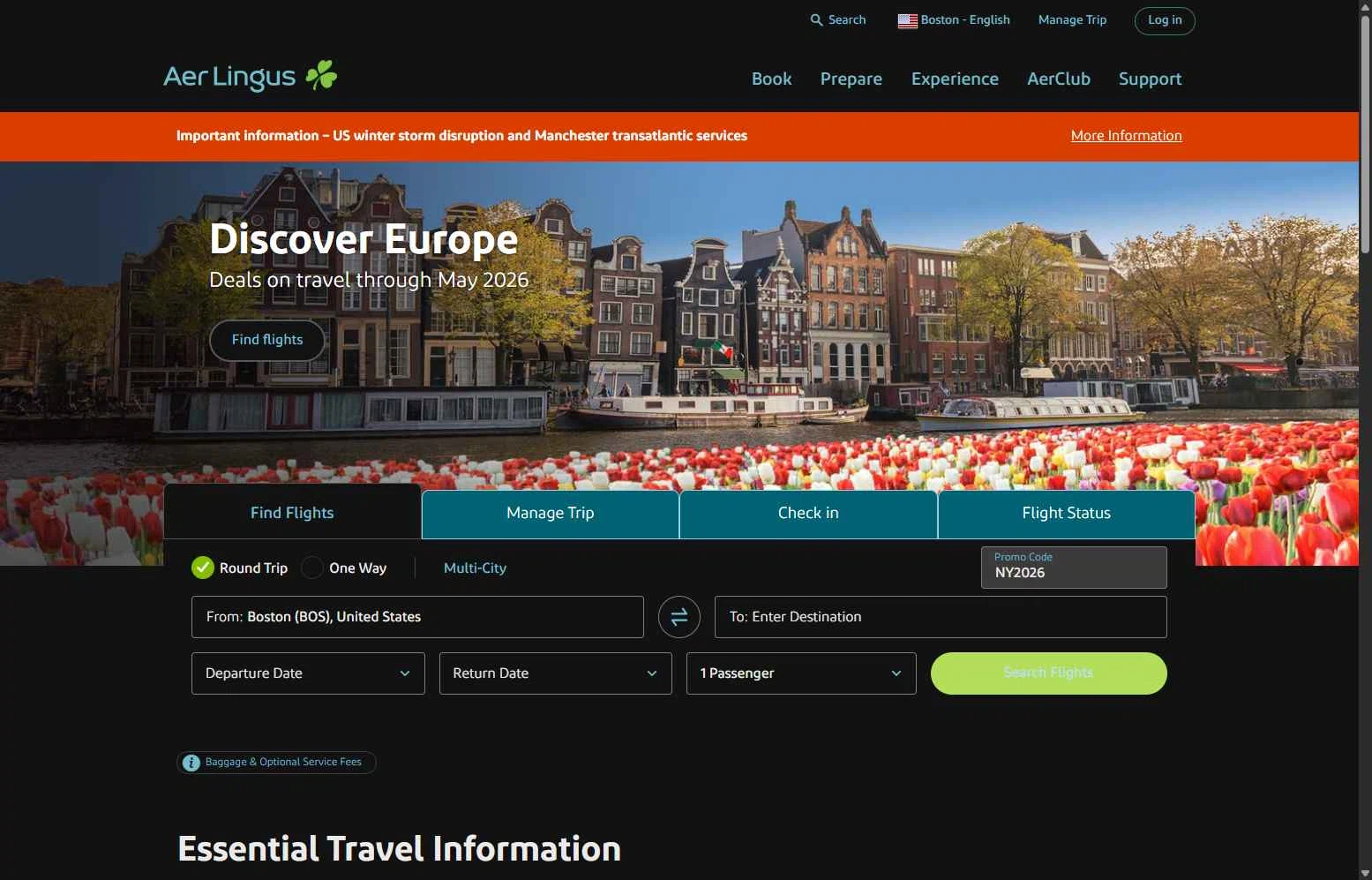The height and width of the screenshot is (880, 1372).
Task: Click the Aer Lingus shamrock logo
Action: click(x=321, y=76)
